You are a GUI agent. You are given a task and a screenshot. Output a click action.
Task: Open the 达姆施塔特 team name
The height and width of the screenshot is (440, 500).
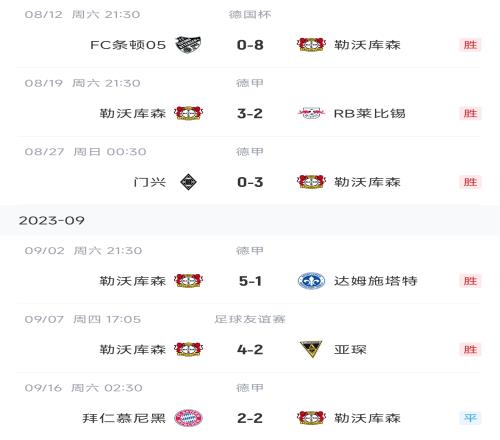click(376, 281)
